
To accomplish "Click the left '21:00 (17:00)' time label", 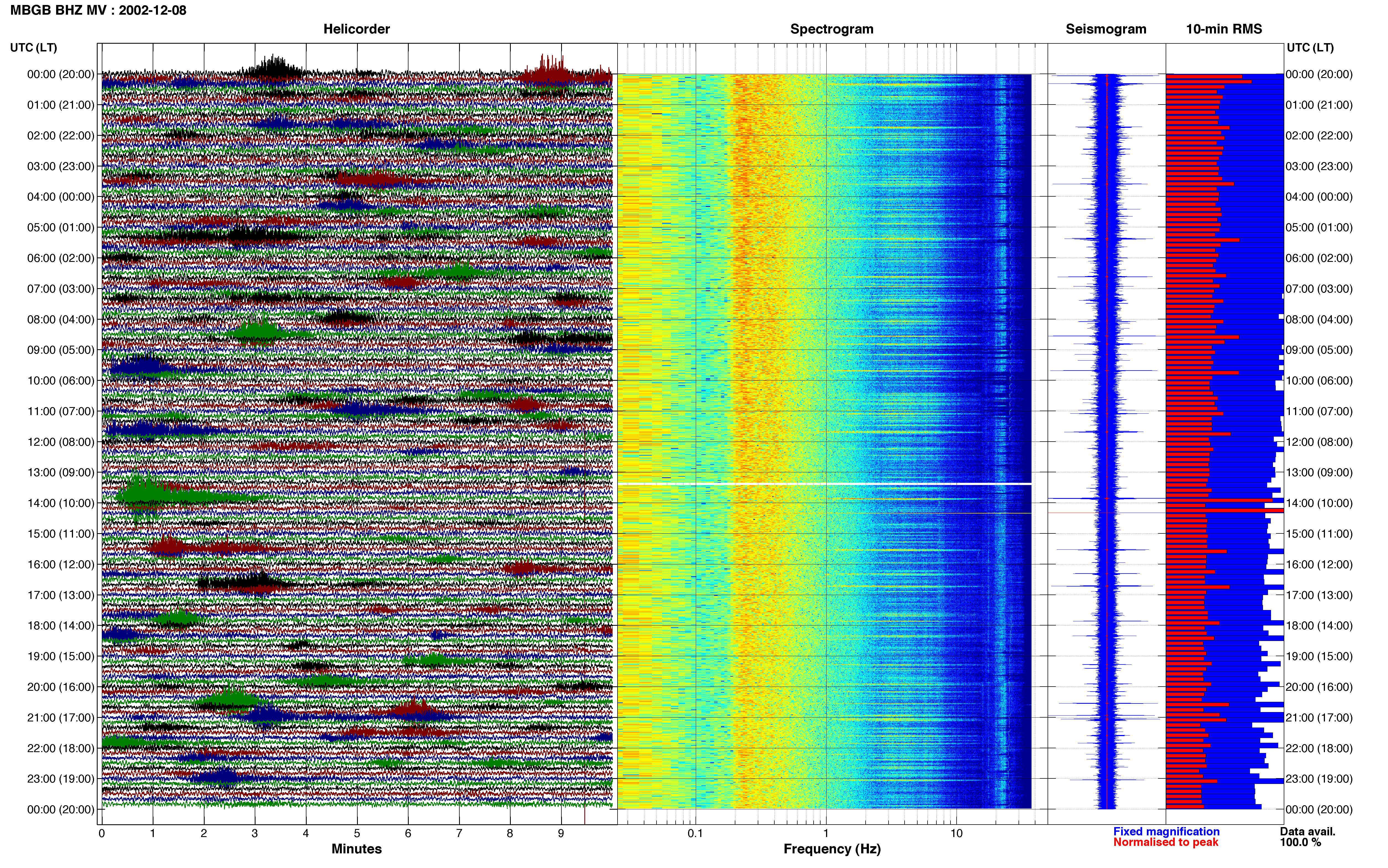I will tap(61, 718).
